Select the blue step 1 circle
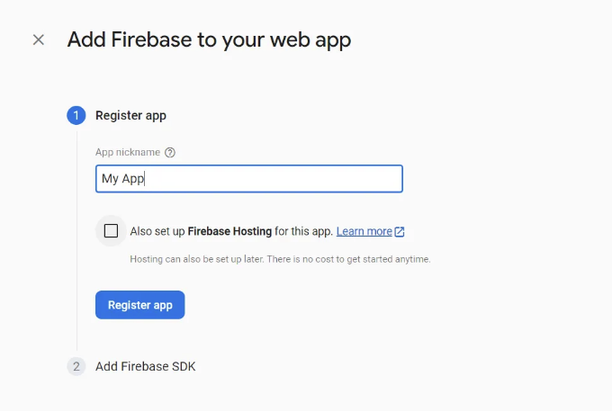 pos(76,116)
